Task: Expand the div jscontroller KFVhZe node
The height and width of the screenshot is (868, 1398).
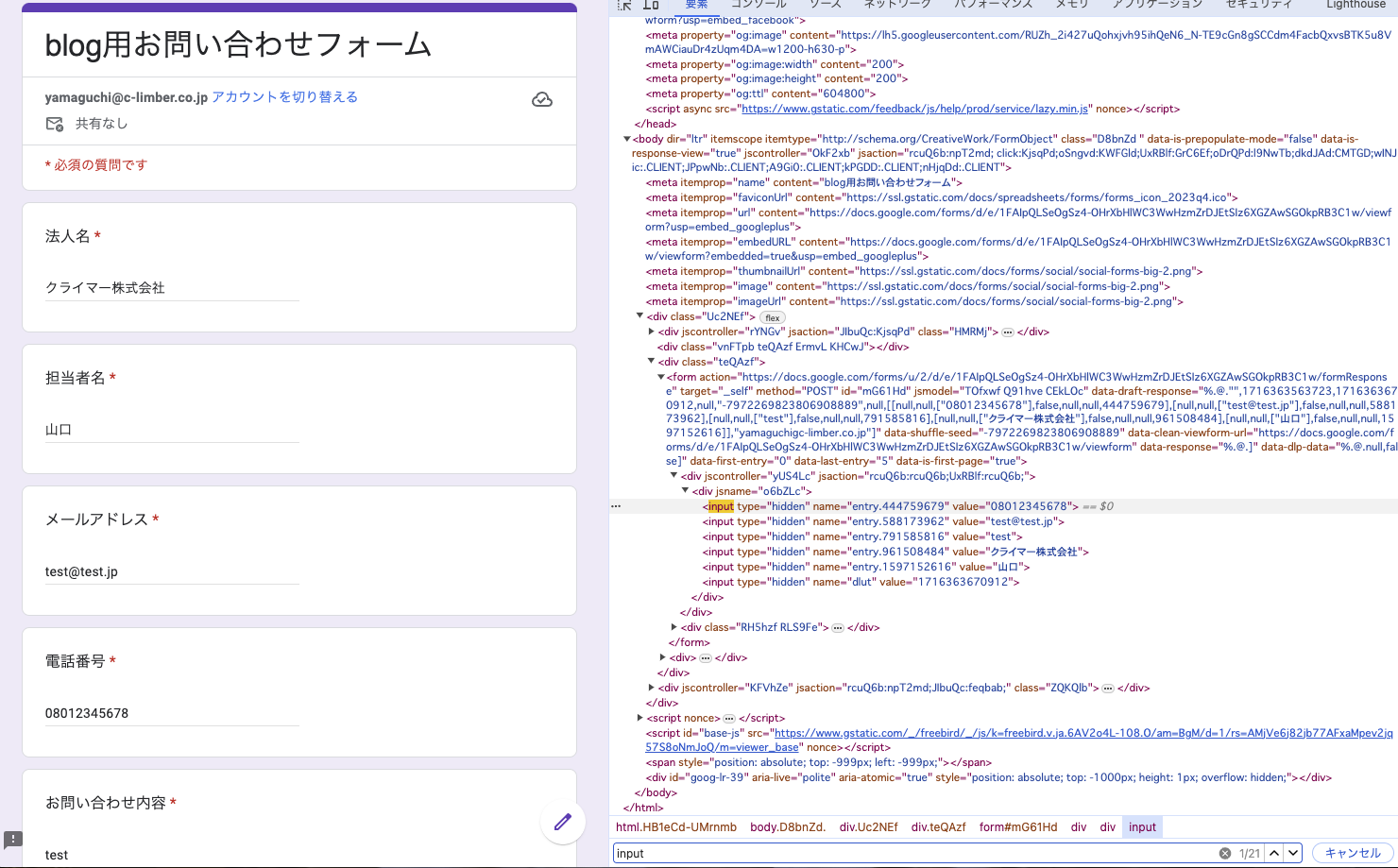Action: pyautogui.click(x=652, y=688)
